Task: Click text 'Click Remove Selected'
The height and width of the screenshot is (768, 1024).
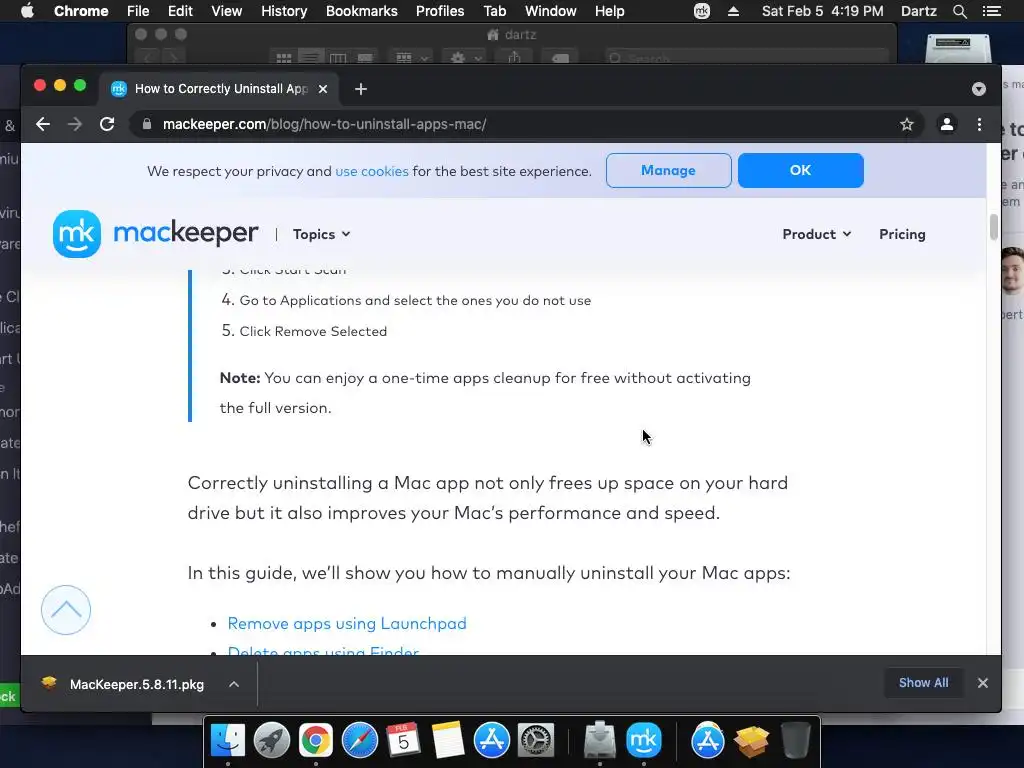Action: pyautogui.click(x=313, y=331)
